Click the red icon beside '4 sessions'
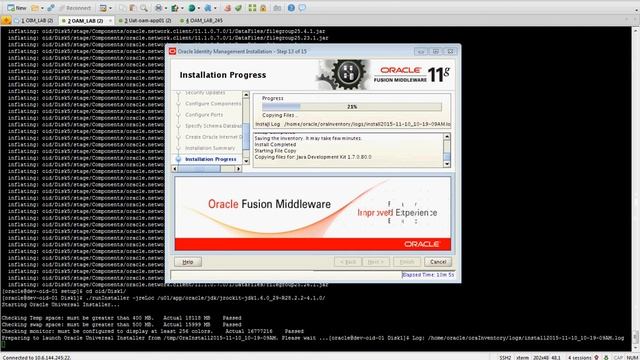This screenshot has height=360, width=640. [597, 357]
